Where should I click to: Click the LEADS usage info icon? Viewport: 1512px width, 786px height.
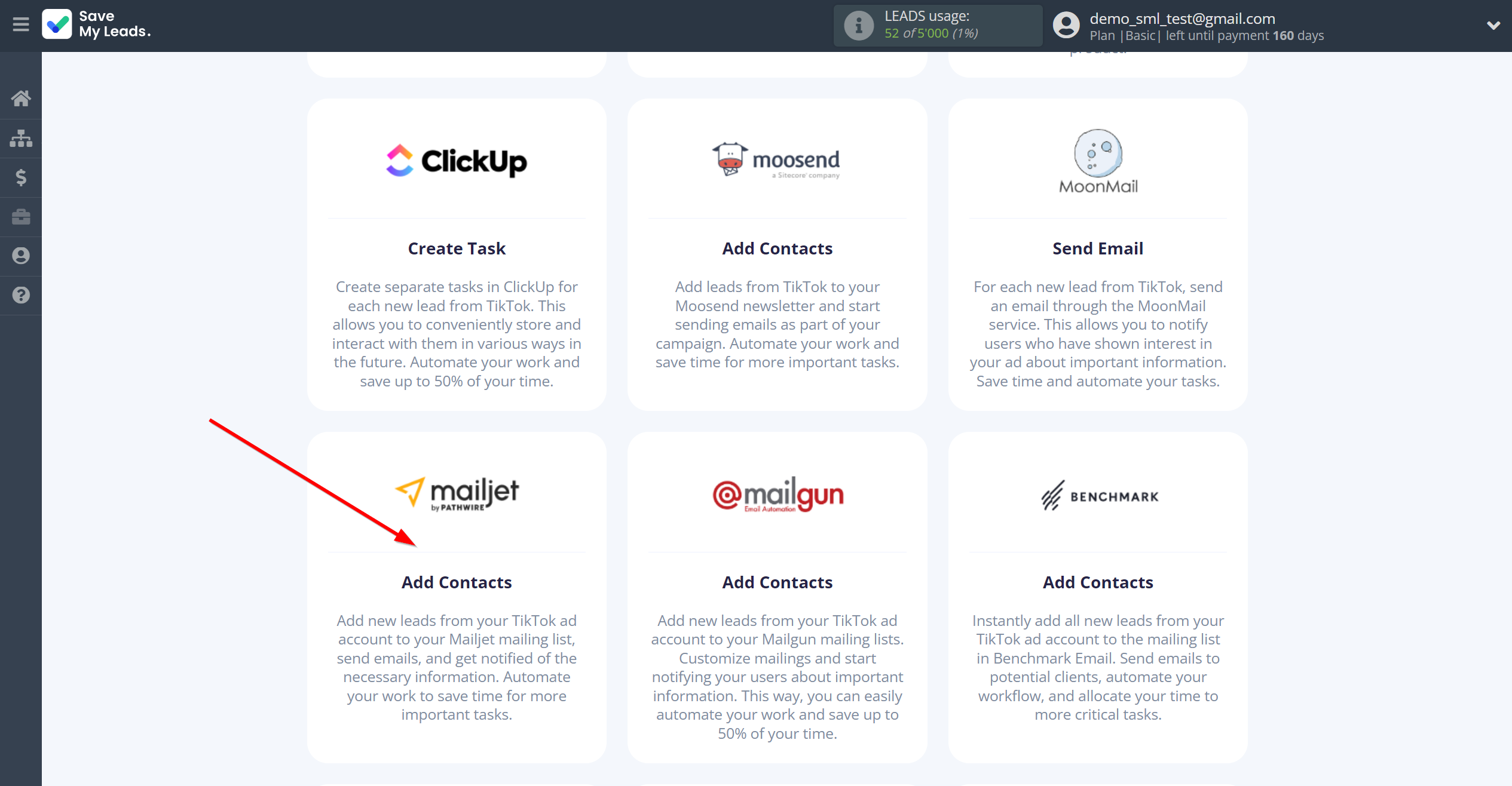[x=858, y=26]
